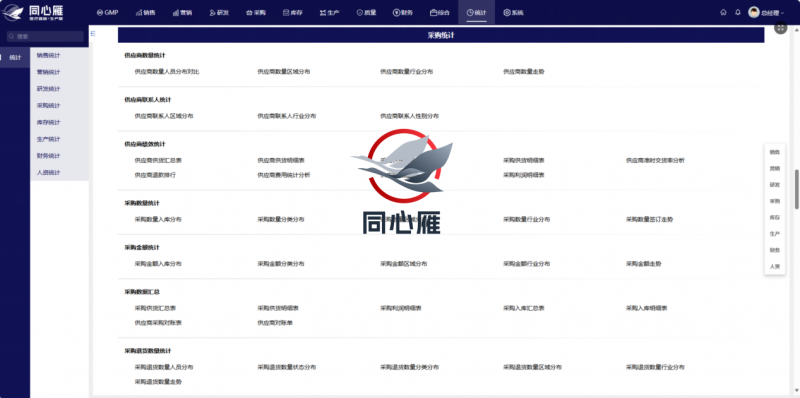The height and width of the screenshot is (398, 800).
Task: Expand the 总经理 user dropdown
Action: point(766,12)
